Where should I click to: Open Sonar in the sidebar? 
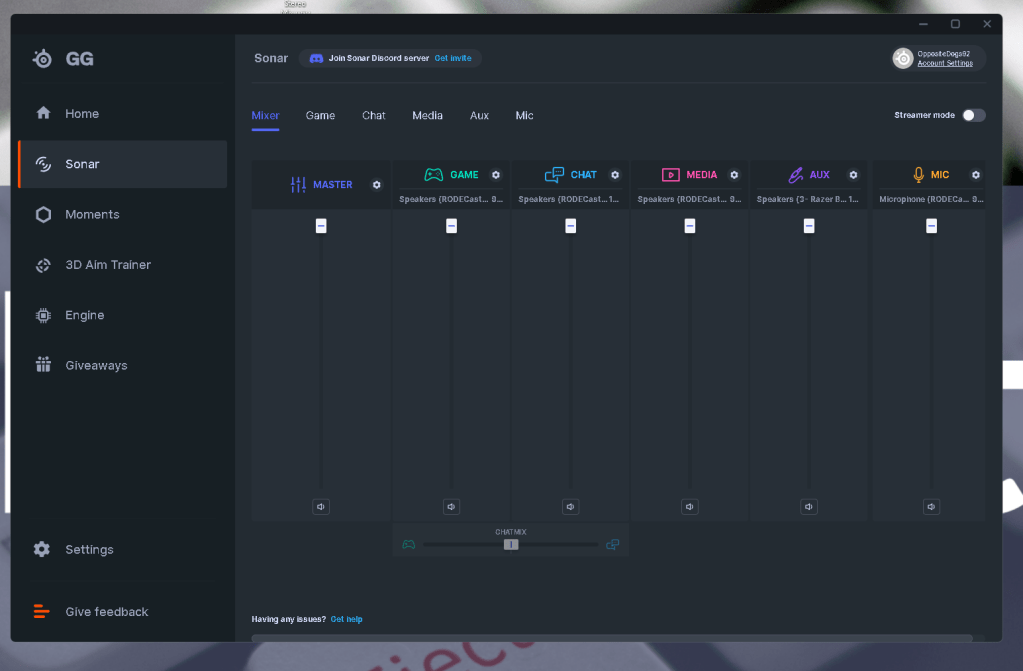point(123,164)
